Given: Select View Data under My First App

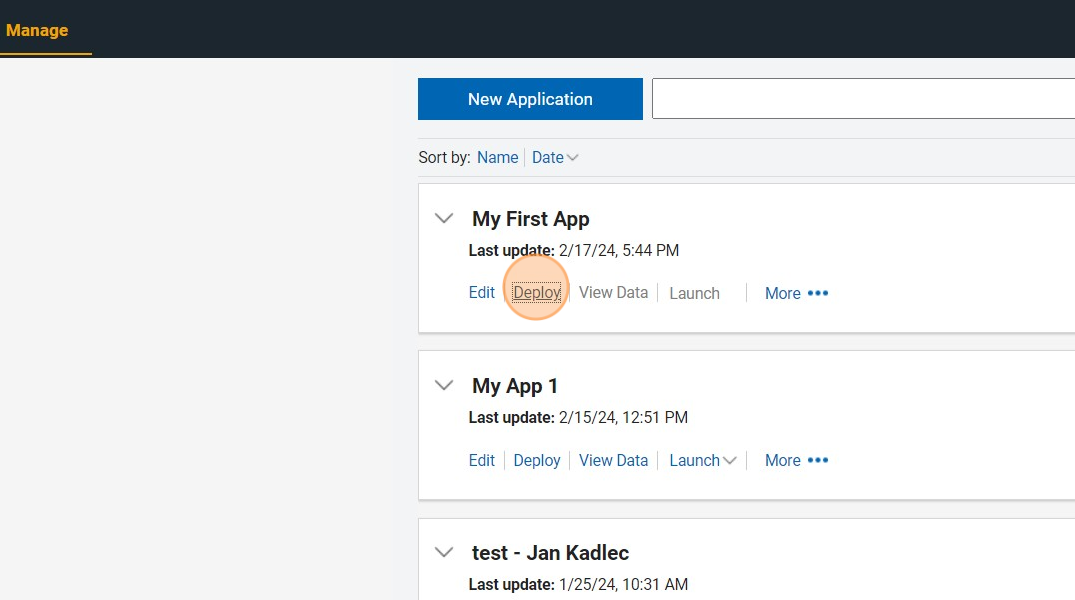Looking at the screenshot, I should pos(613,293).
